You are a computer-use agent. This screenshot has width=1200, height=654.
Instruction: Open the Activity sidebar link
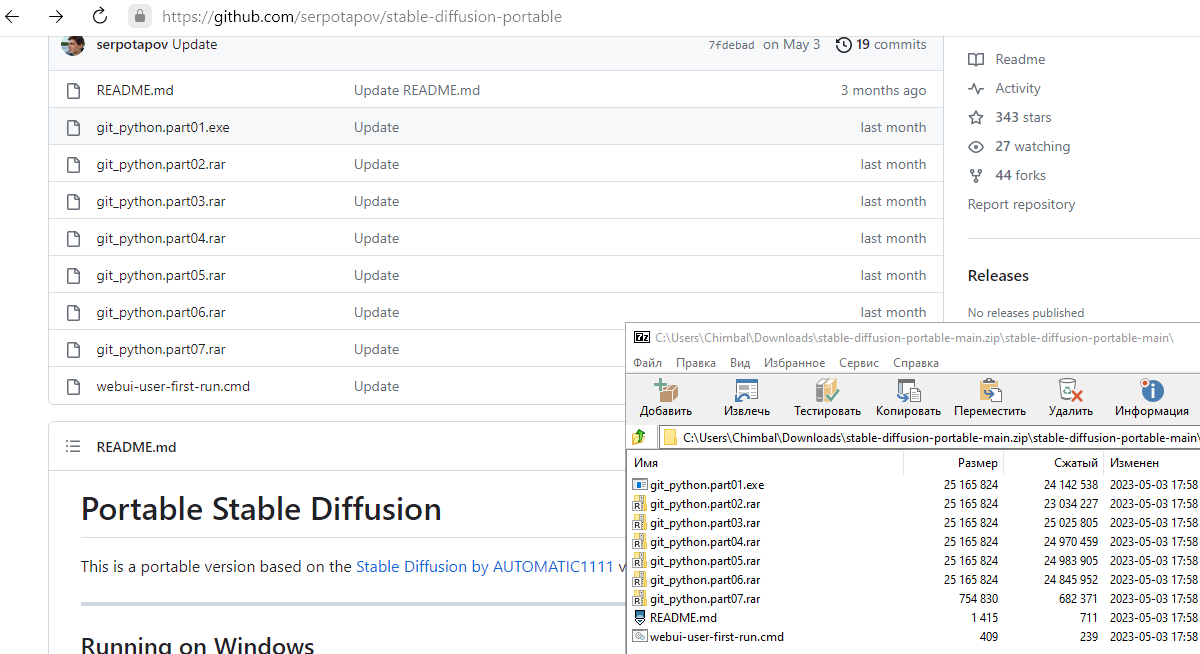click(x=1005, y=88)
